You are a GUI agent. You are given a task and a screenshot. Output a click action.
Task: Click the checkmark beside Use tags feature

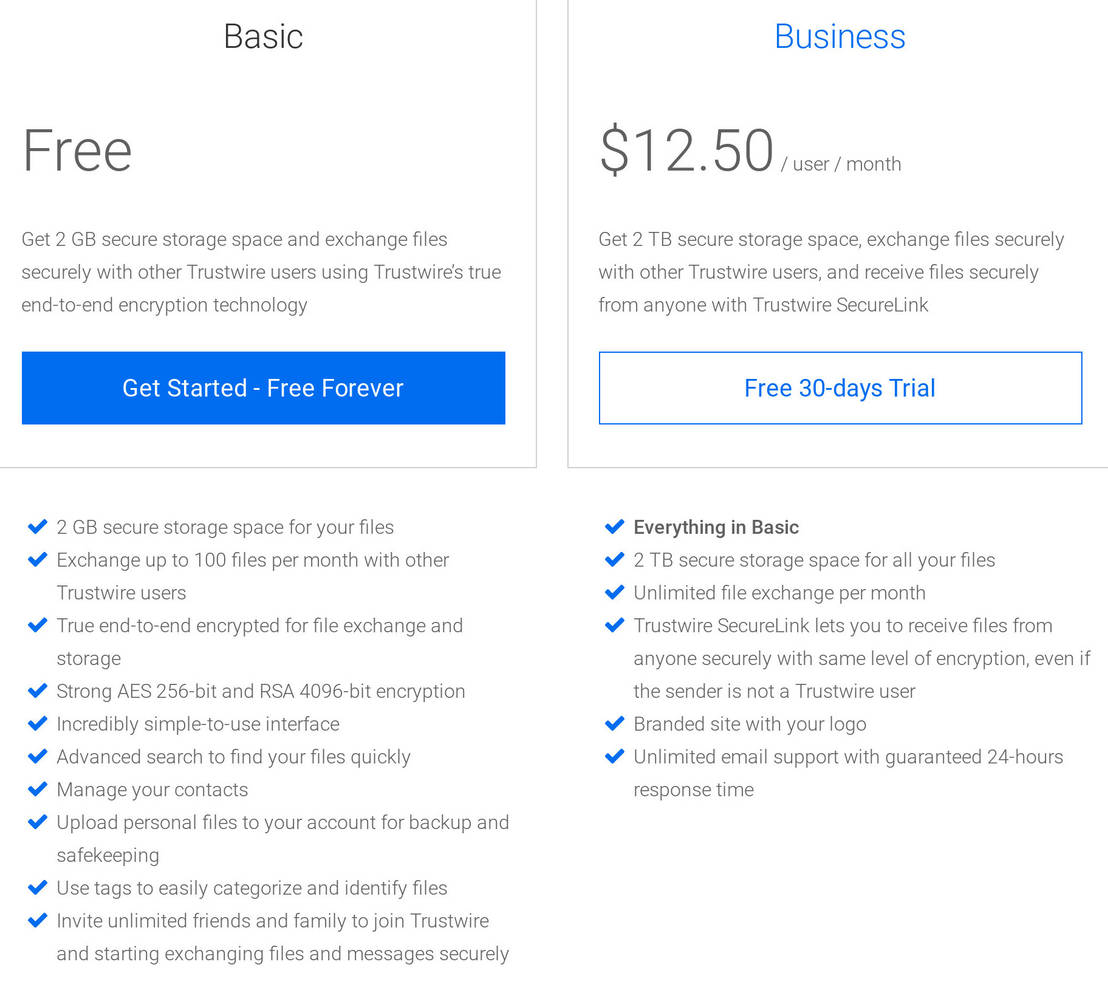tap(38, 887)
